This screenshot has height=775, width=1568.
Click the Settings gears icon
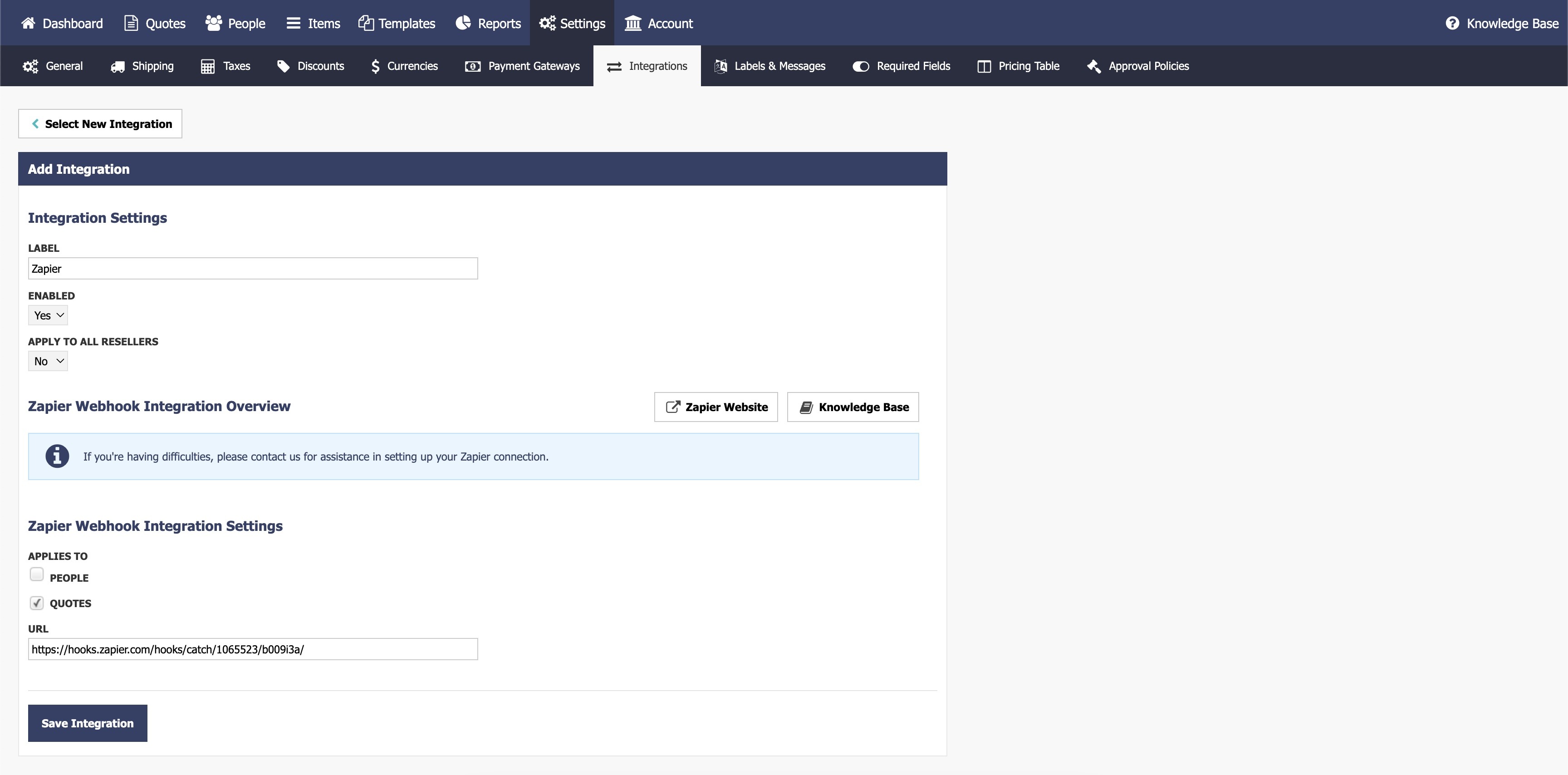547,23
